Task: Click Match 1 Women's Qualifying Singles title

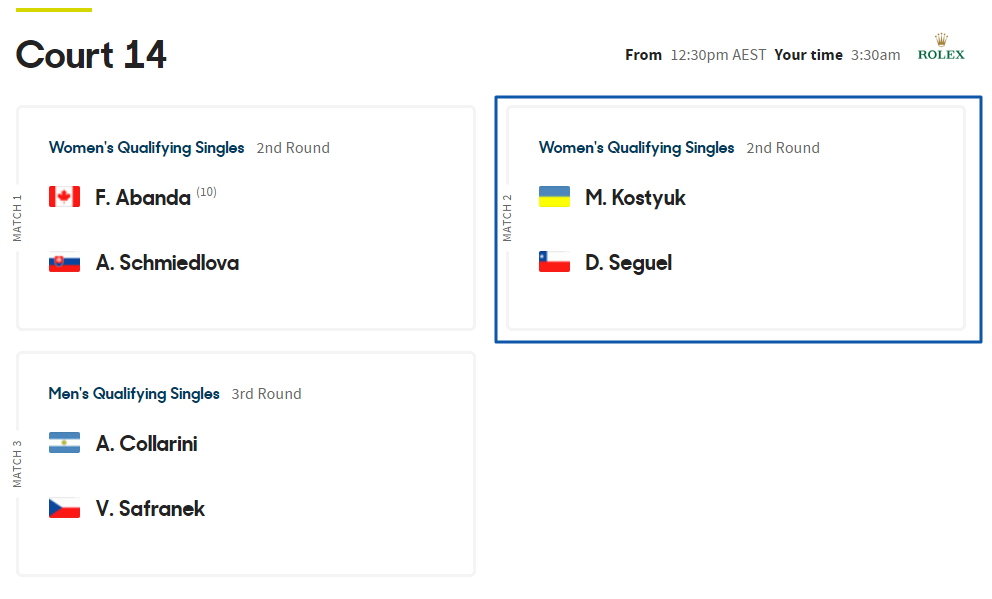Action: (x=146, y=148)
